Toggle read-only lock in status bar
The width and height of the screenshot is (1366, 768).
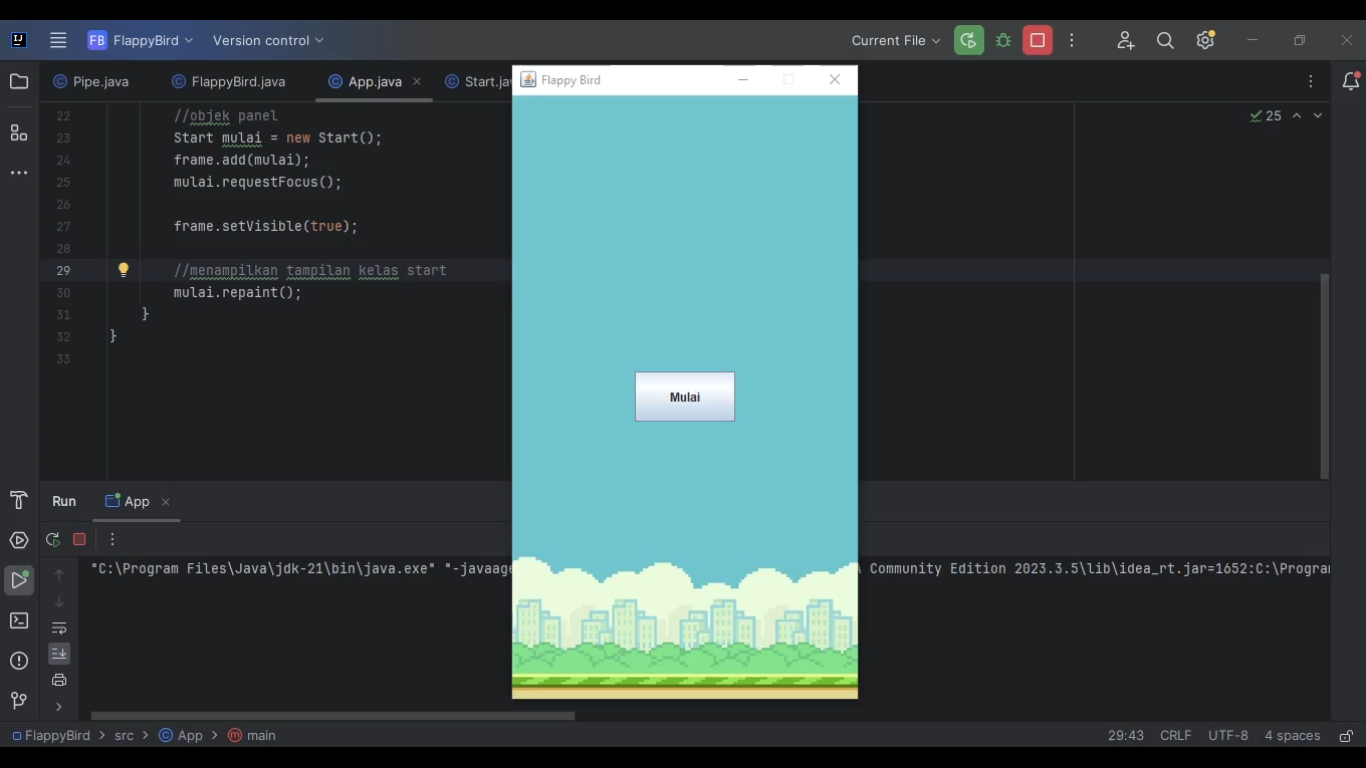(x=1346, y=735)
